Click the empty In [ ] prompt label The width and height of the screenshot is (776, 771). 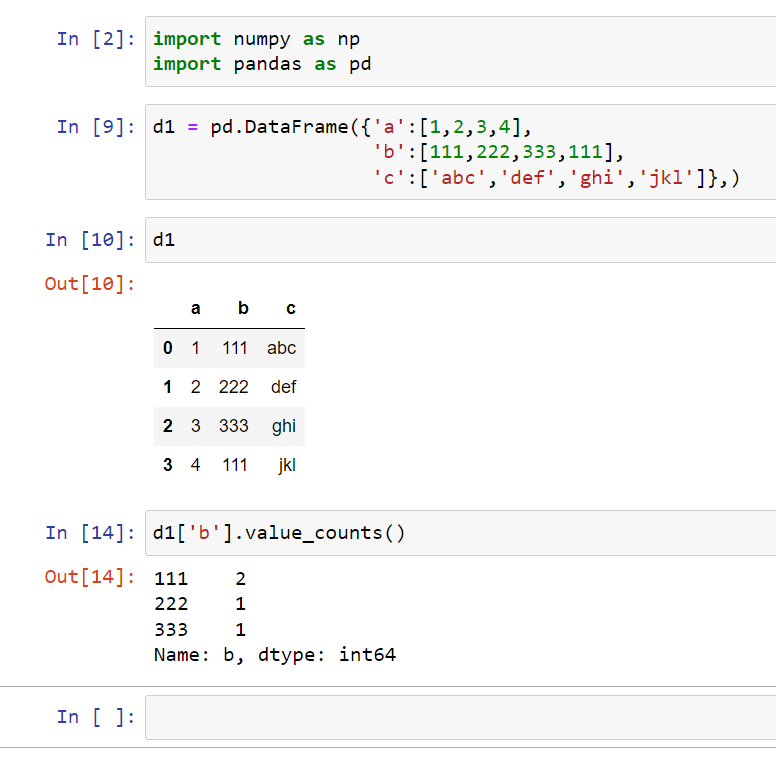96,717
